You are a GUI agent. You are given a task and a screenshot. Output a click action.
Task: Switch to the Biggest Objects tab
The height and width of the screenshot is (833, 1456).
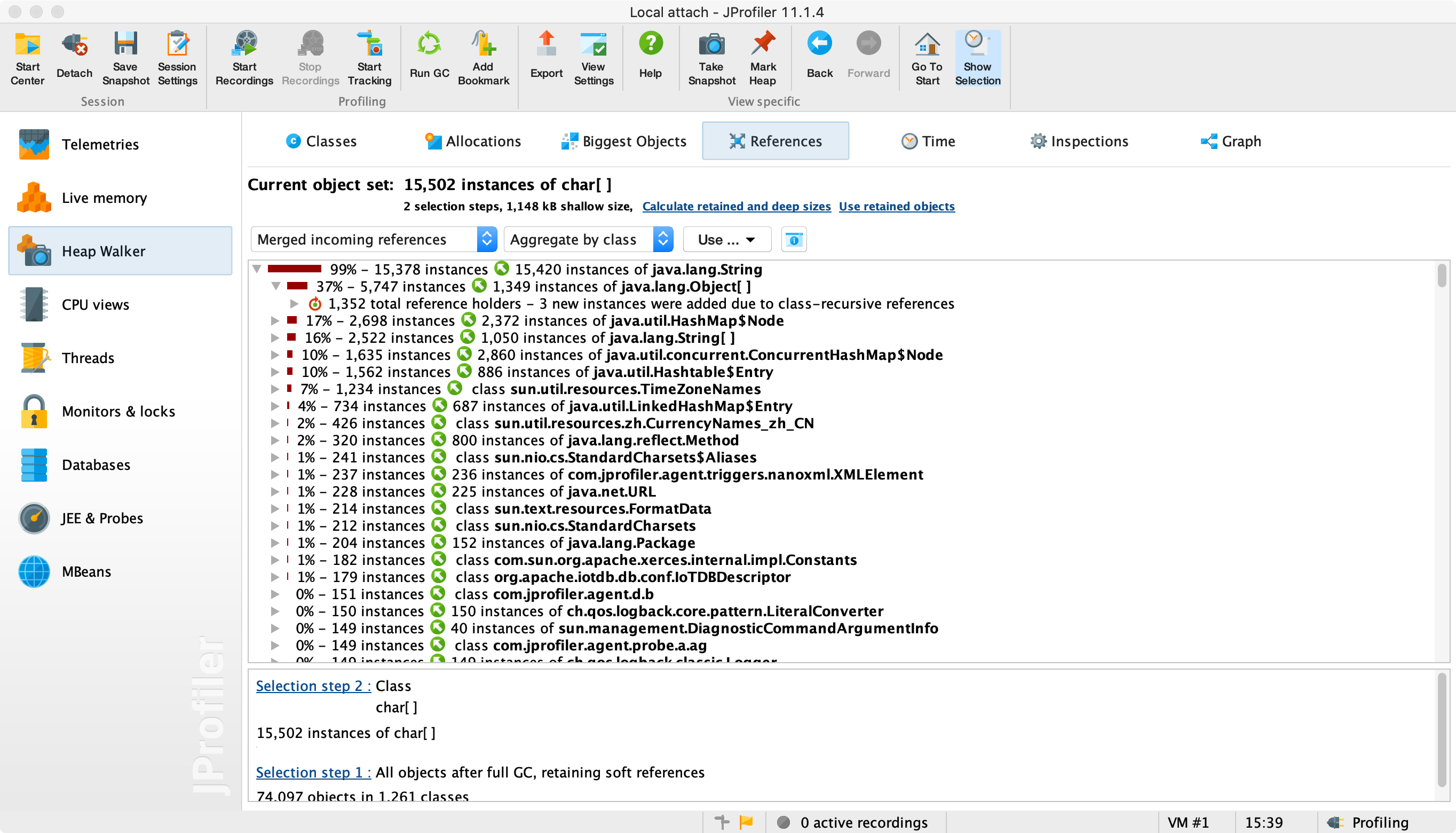pyautogui.click(x=624, y=141)
